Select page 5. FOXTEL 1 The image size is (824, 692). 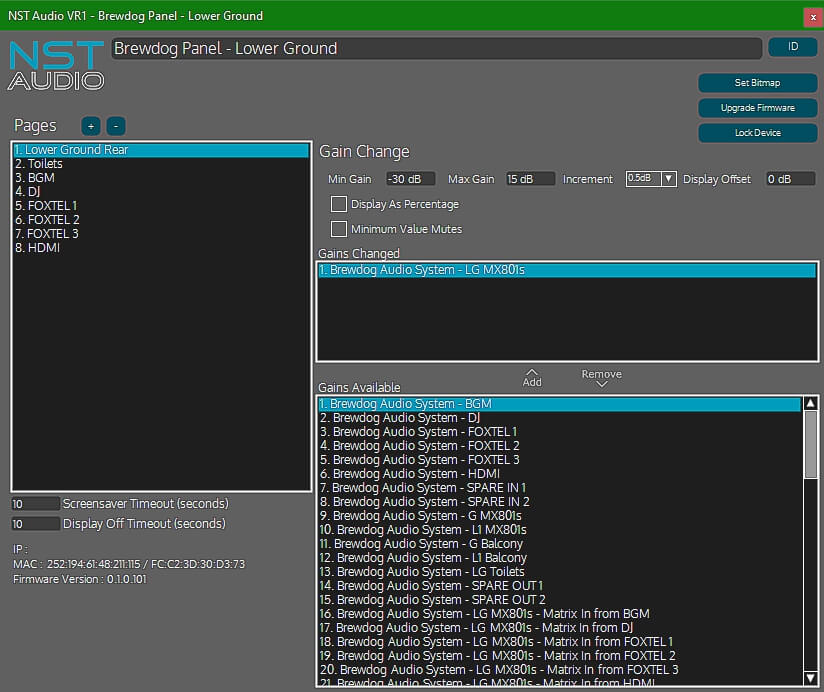point(161,205)
